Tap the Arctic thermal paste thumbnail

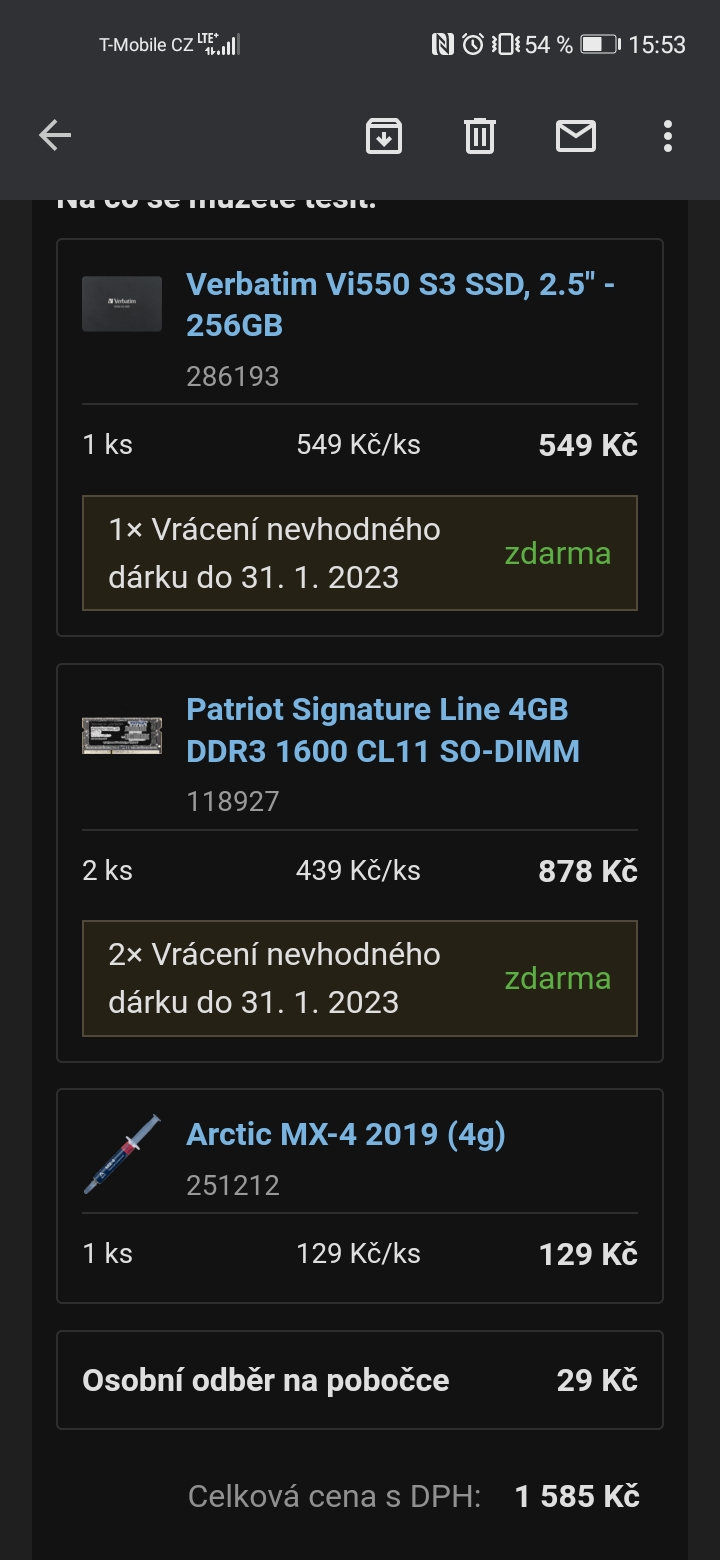click(122, 1153)
